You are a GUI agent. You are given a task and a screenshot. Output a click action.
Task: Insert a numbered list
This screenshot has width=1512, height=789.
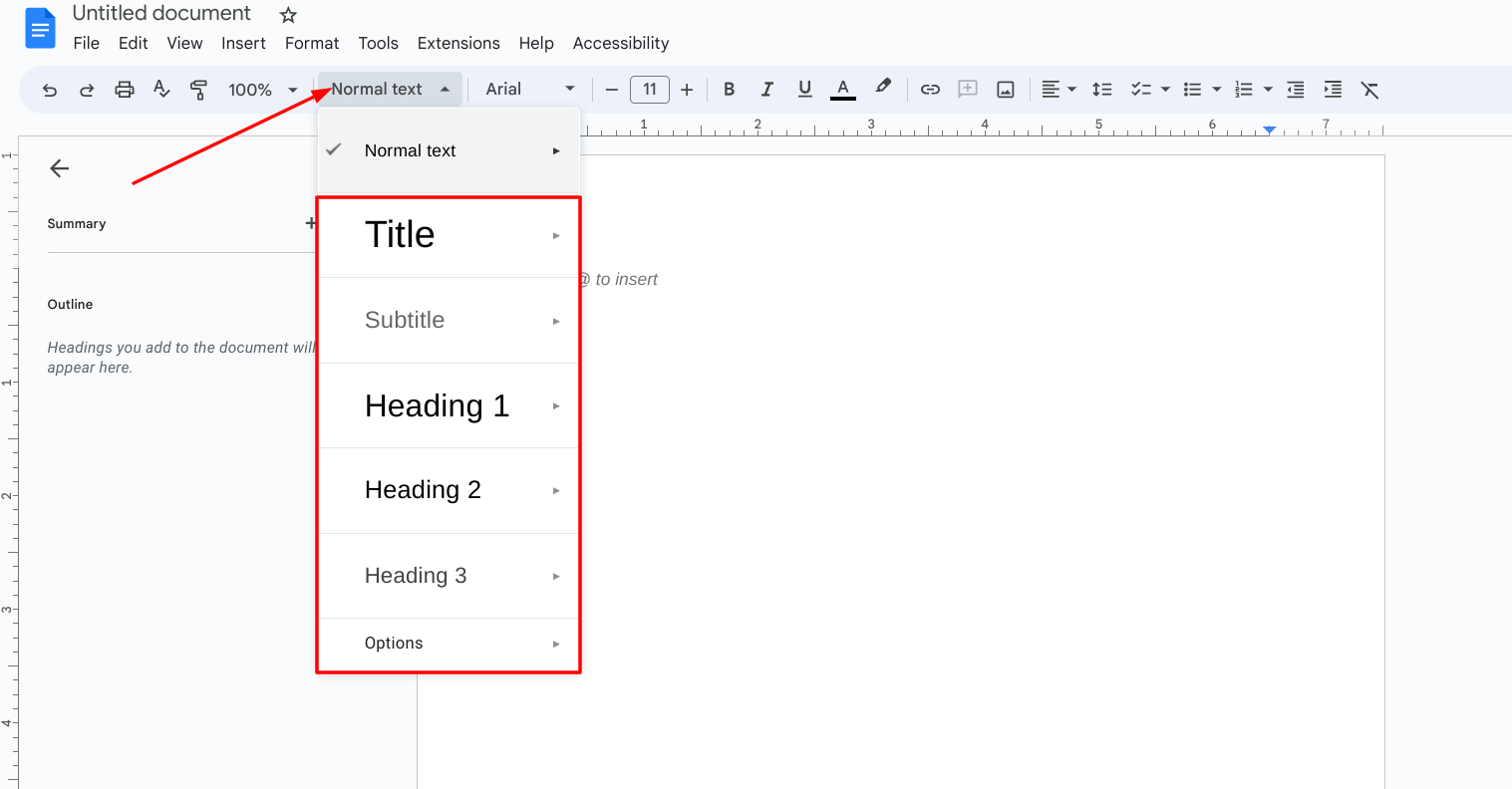[1244, 90]
